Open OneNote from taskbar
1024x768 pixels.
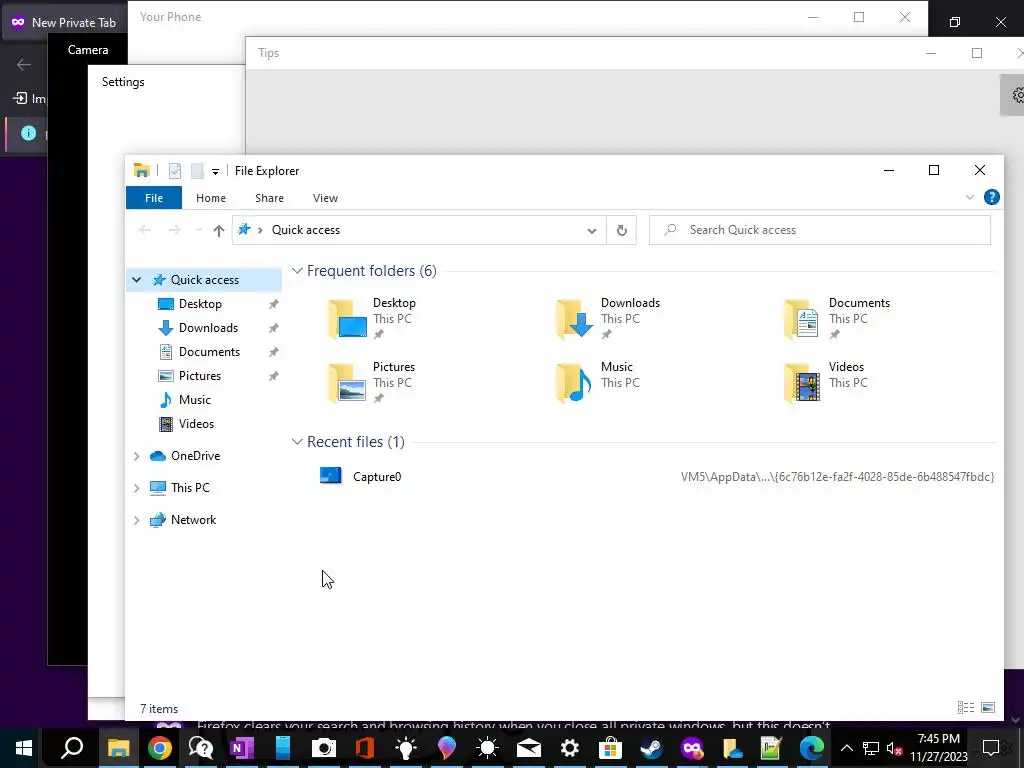242,748
